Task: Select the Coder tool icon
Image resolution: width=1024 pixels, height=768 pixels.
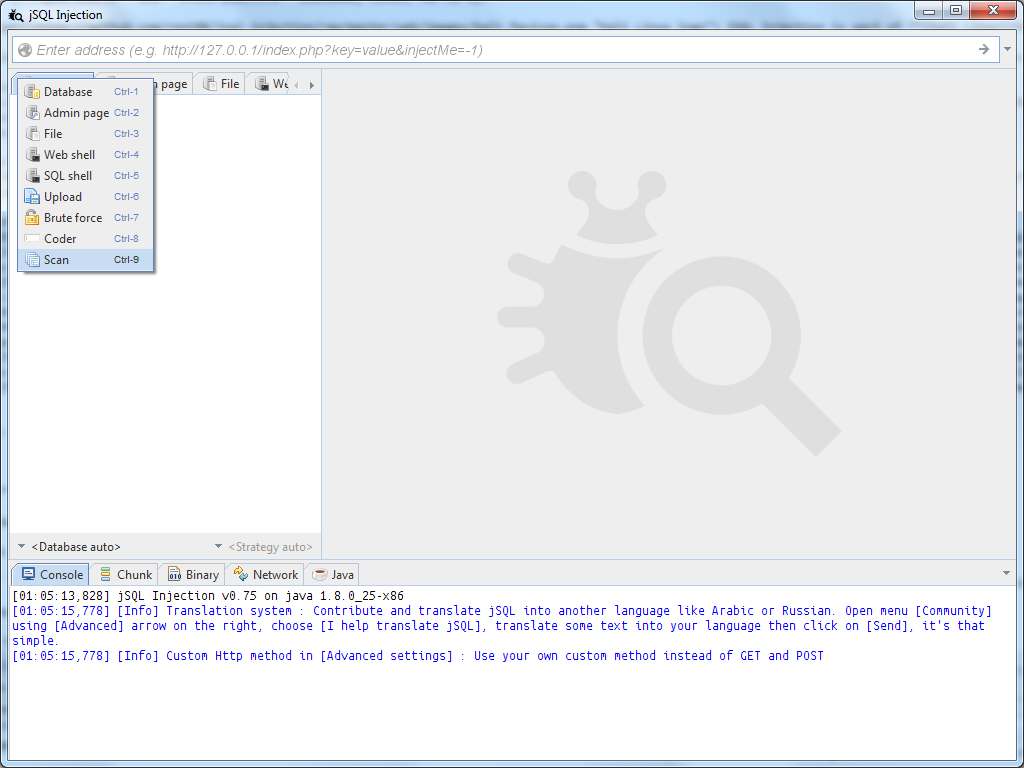Action: point(33,238)
